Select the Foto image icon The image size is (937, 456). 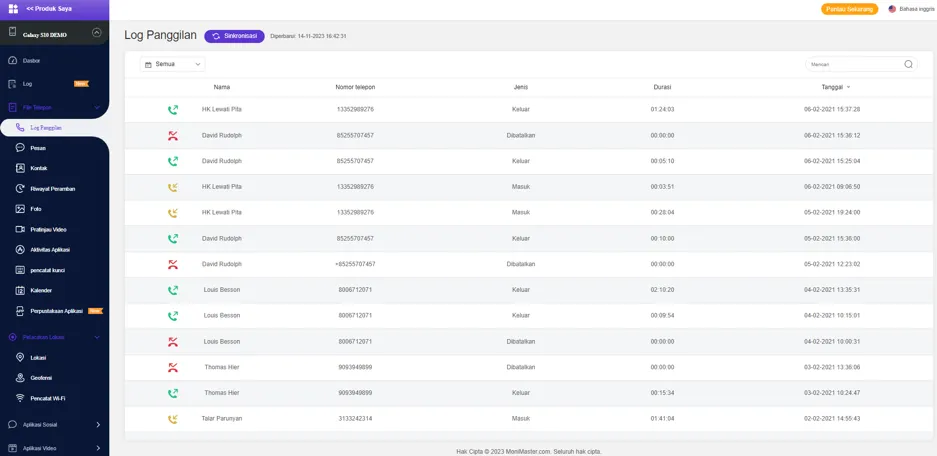(x=20, y=209)
